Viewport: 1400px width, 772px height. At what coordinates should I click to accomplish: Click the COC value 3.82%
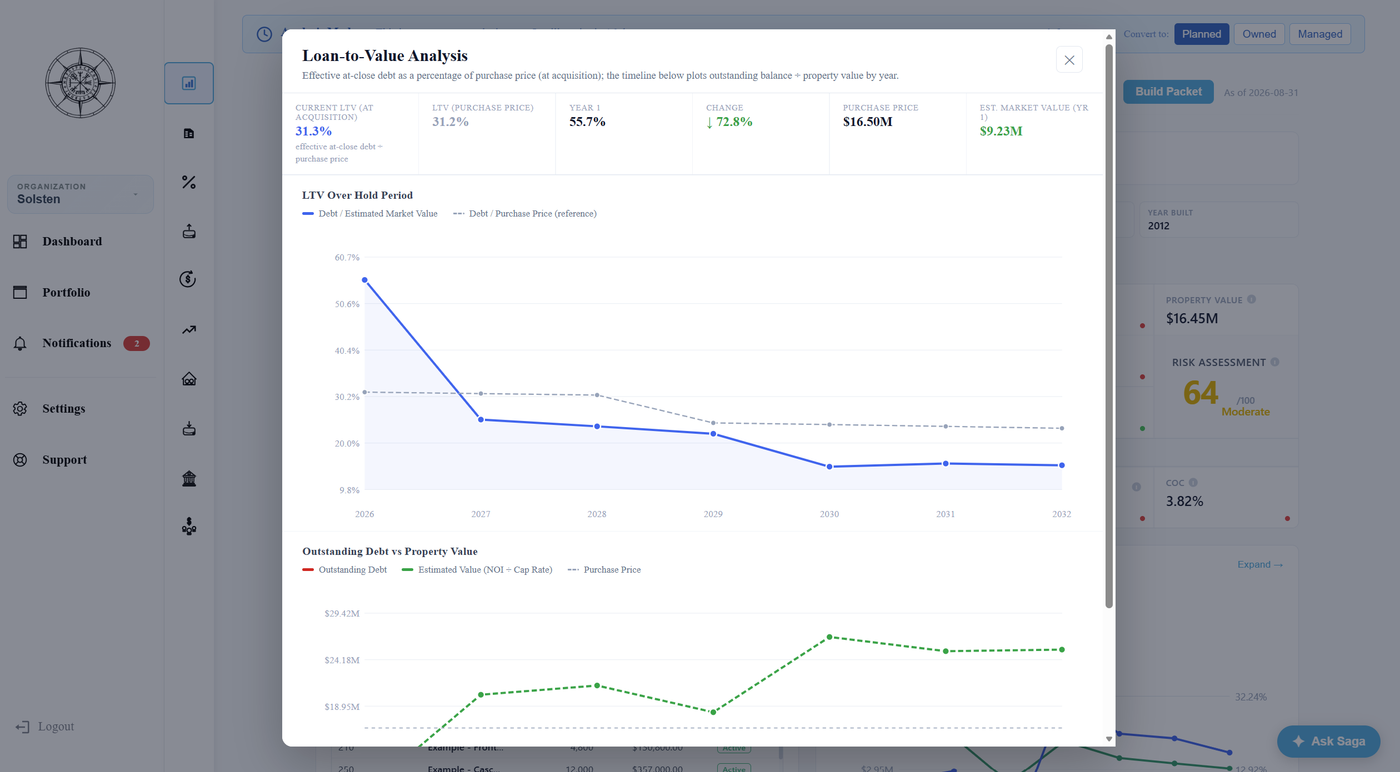[1184, 501]
